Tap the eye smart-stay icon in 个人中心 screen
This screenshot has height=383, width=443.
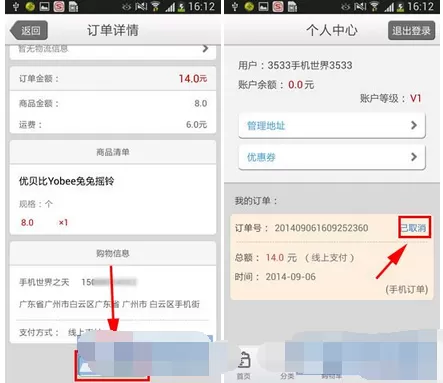pyautogui.click(x=346, y=7)
